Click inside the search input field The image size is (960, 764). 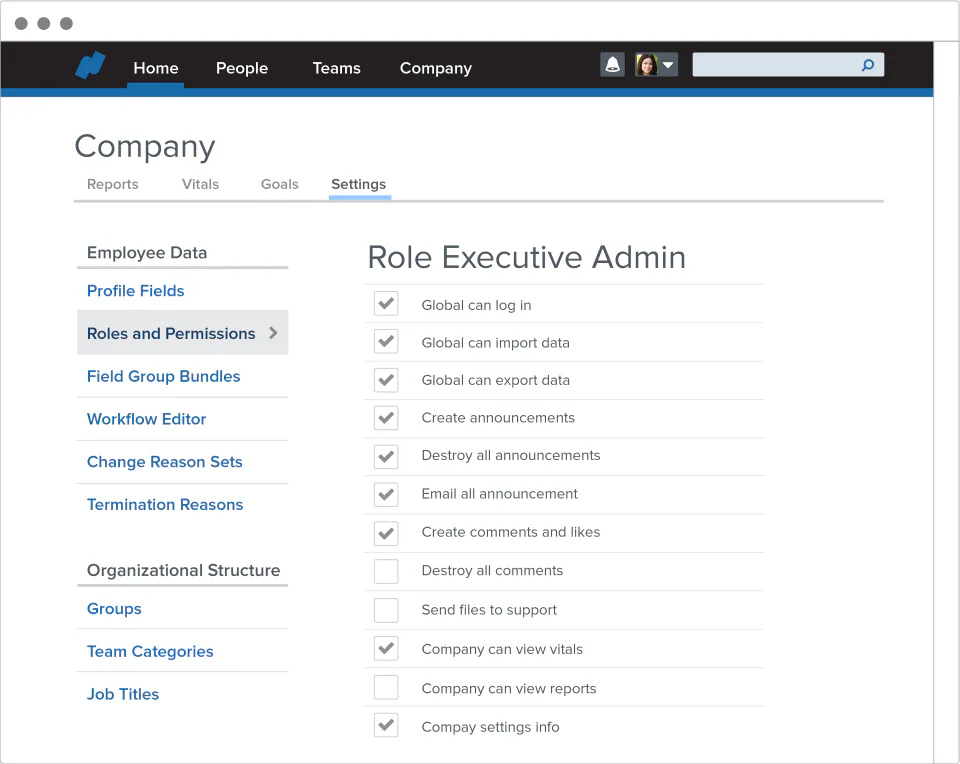coord(780,64)
